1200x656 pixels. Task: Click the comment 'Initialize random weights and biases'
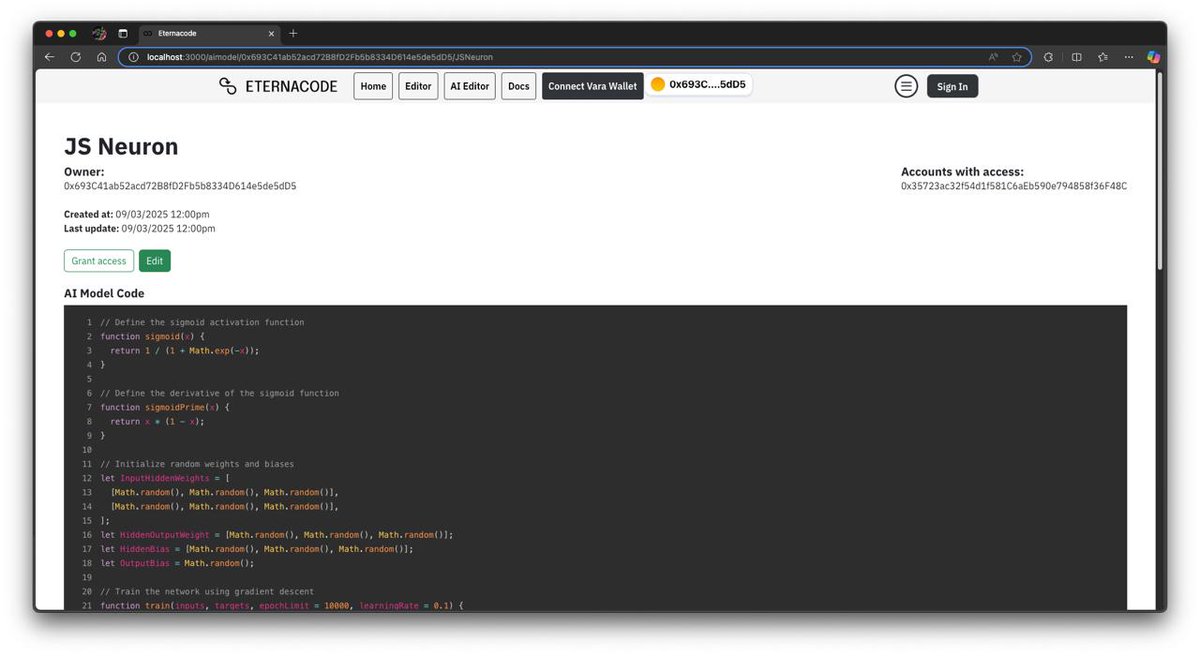tap(197, 464)
